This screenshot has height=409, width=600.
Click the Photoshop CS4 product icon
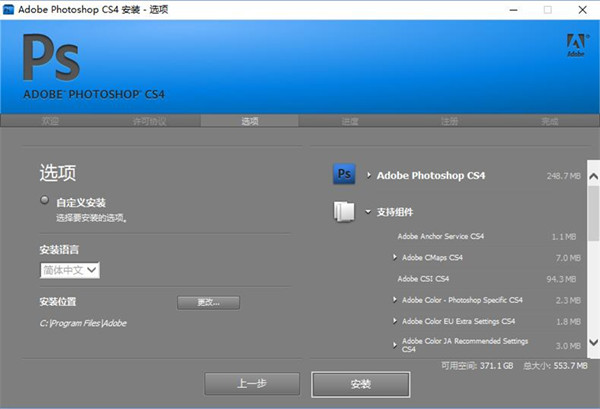click(x=343, y=174)
